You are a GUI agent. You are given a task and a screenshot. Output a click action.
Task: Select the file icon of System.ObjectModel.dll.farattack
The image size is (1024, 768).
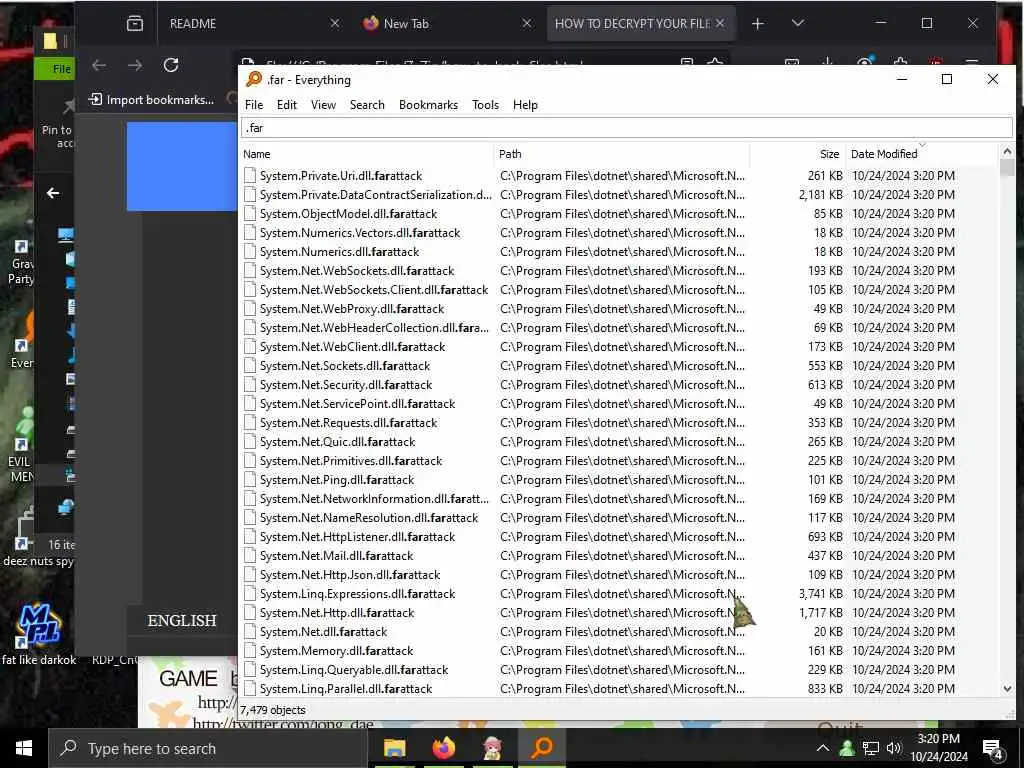[x=250, y=214]
